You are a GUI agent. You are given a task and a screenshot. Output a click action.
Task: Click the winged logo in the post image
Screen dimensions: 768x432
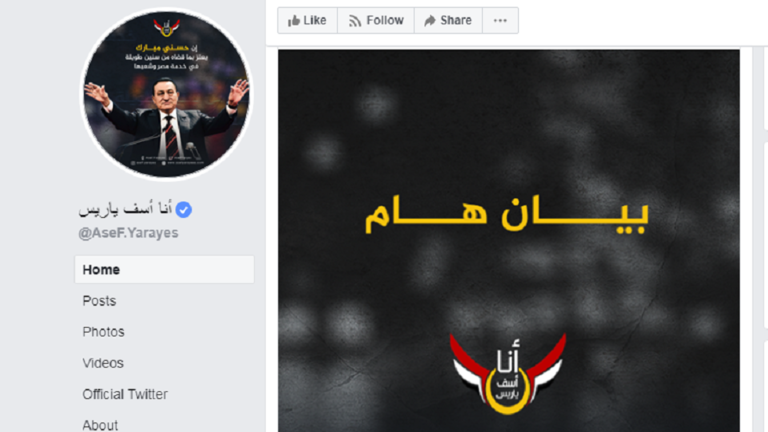coord(508,374)
